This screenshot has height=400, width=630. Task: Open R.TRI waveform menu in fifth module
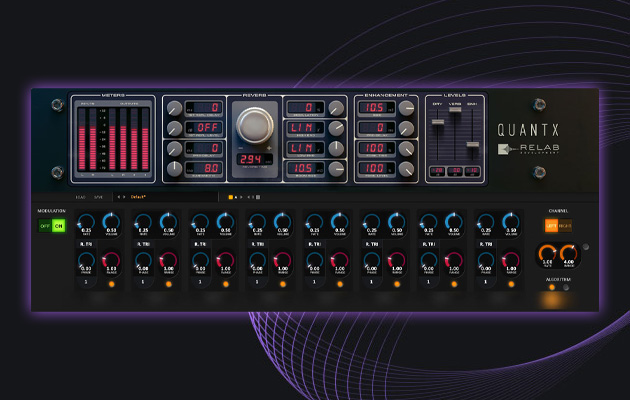(x=314, y=244)
